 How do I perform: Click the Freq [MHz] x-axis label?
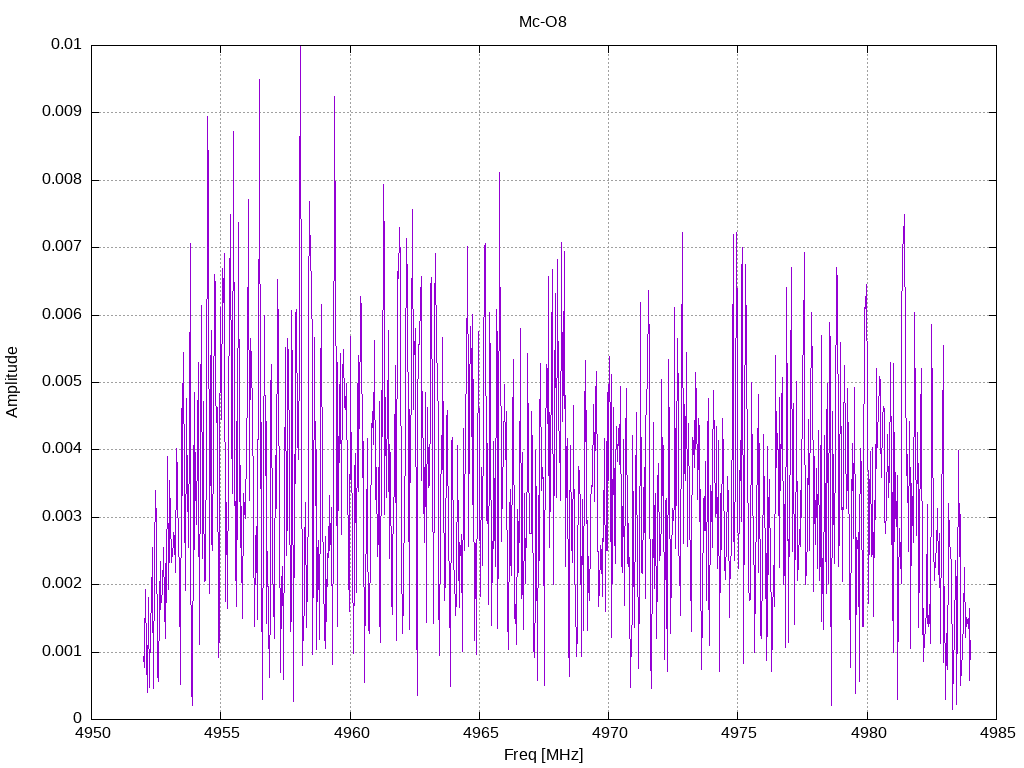click(x=543, y=755)
